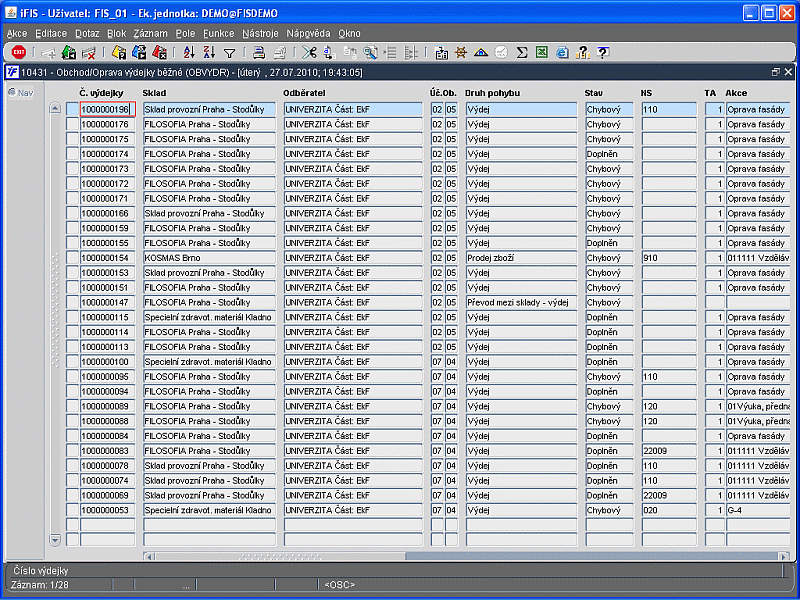Click the printer icon
800x600 pixels.
[259, 52]
